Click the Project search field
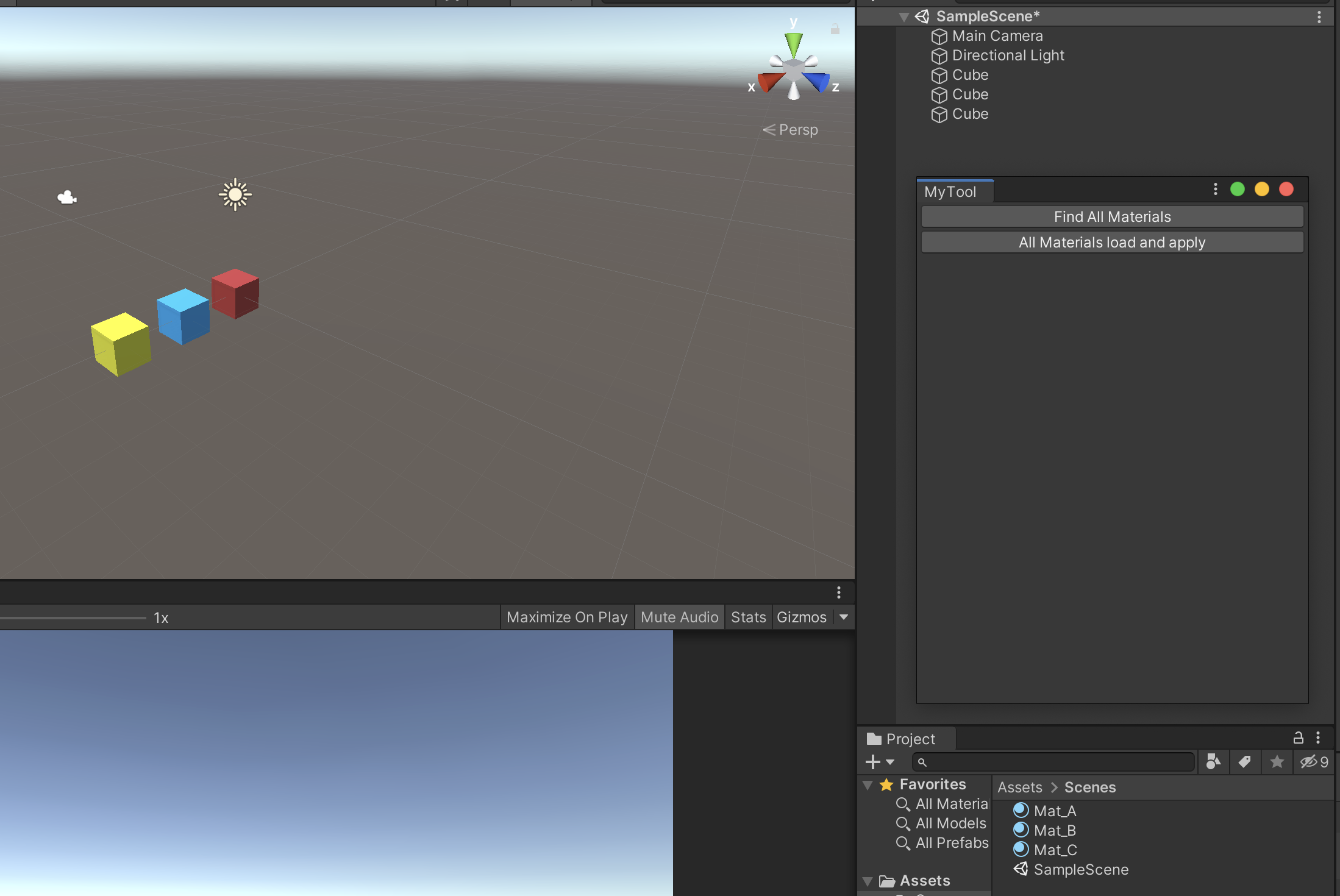1340x896 pixels. point(1053,762)
